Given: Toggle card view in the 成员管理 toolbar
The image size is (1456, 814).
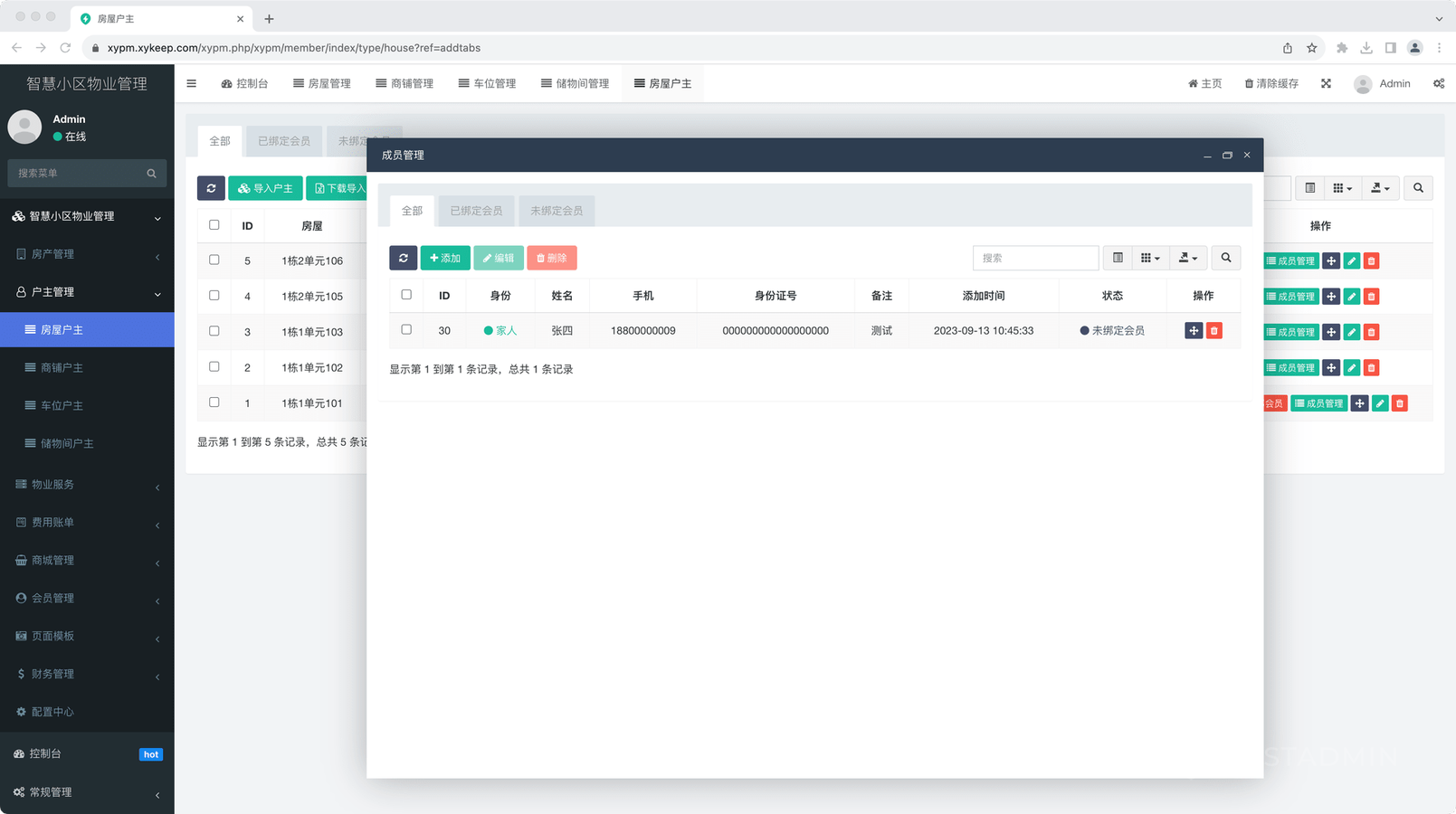Looking at the screenshot, I should tap(1118, 258).
